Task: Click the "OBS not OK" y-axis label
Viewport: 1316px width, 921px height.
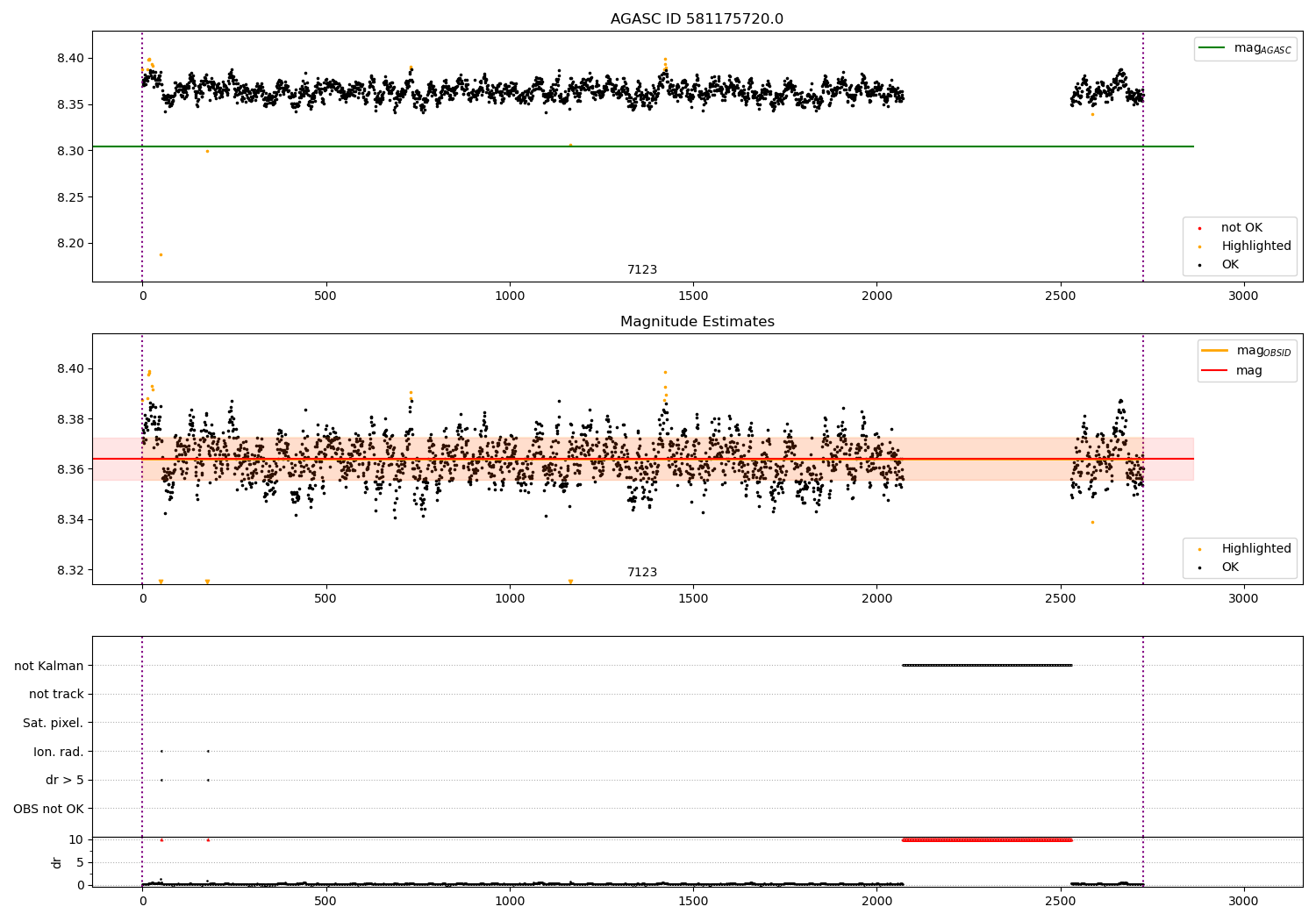Action: point(48,810)
